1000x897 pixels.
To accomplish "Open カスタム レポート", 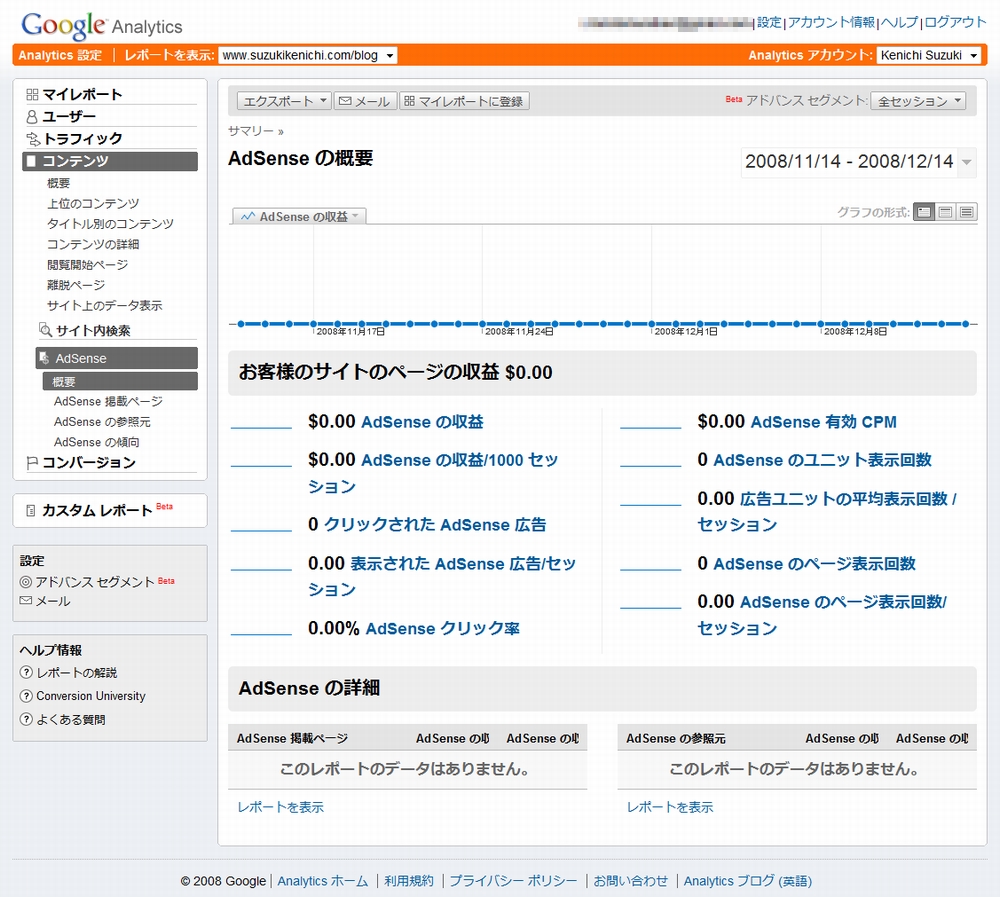I will [97, 510].
